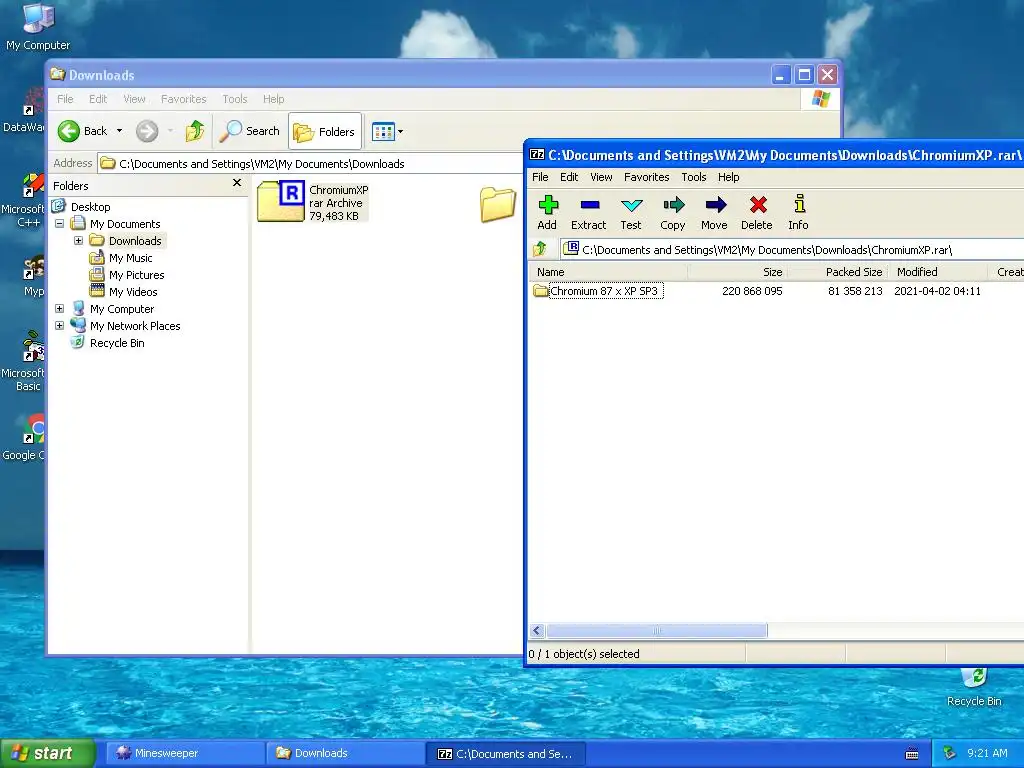The image size is (1024, 768).
Task: Select the Microsoft Basic desktop shortcut
Action: coord(24,362)
